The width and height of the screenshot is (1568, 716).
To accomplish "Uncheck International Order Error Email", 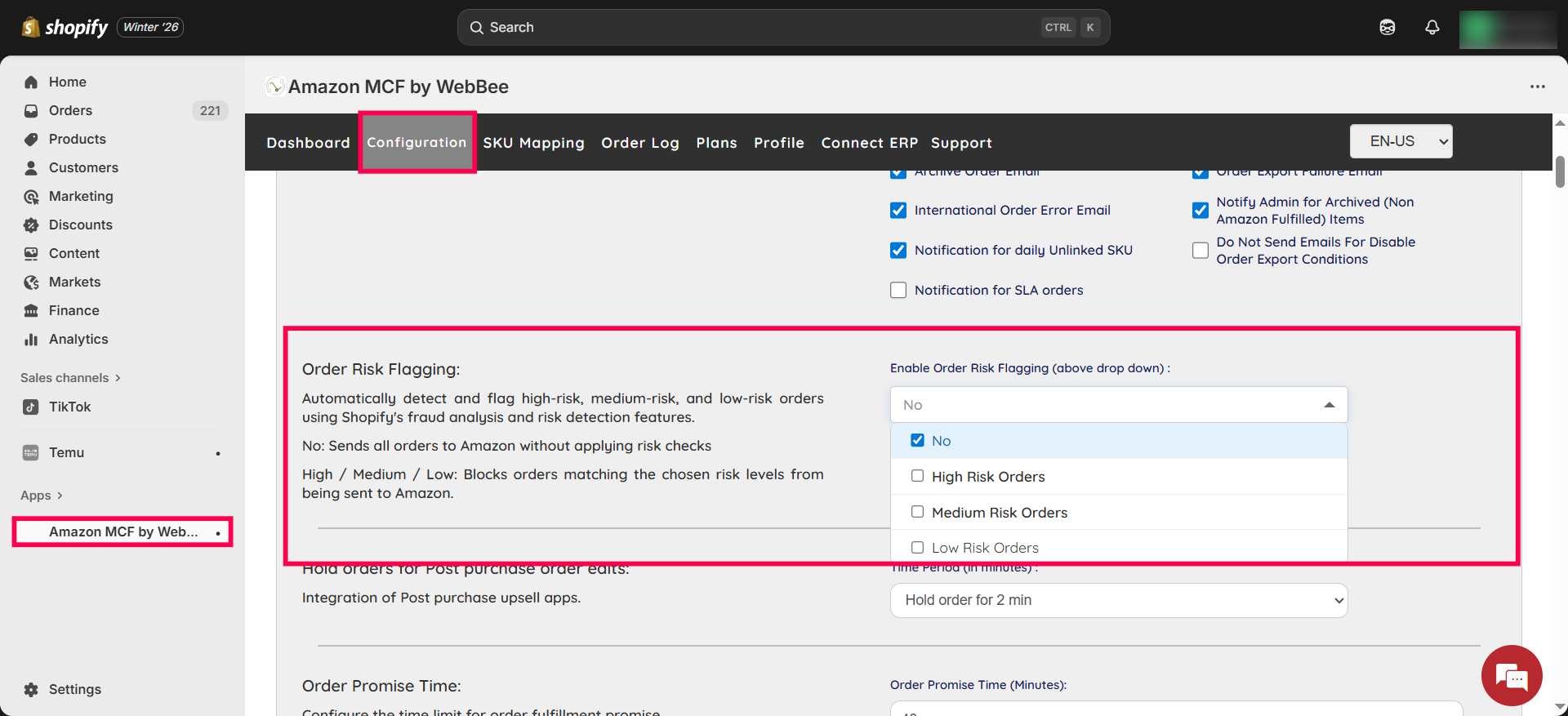I will tap(898, 211).
